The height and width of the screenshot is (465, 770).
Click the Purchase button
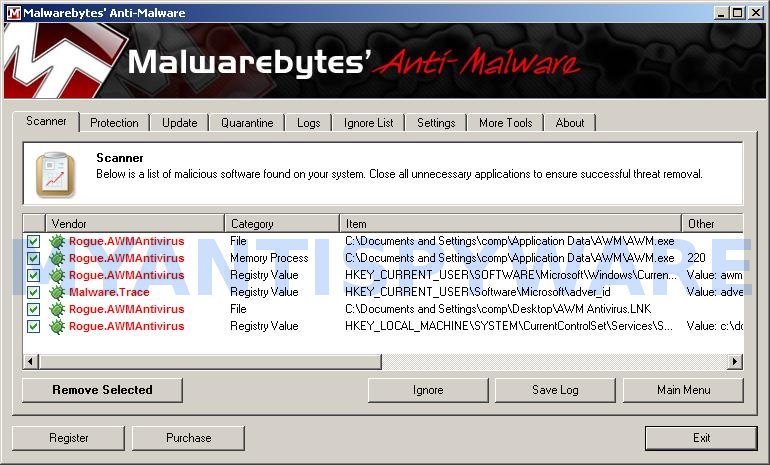tap(188, 438)
